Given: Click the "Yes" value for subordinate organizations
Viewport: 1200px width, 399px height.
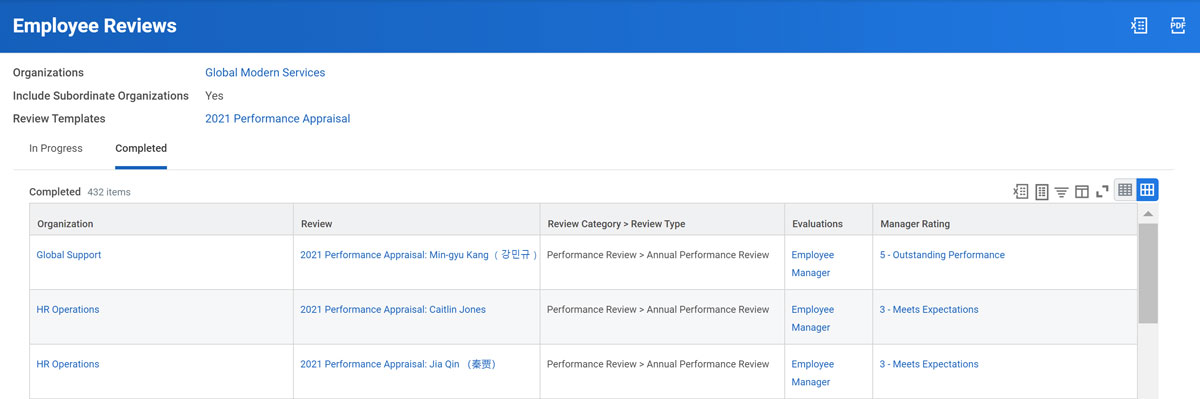Looking at the screenshot, I should pos(214,96).
